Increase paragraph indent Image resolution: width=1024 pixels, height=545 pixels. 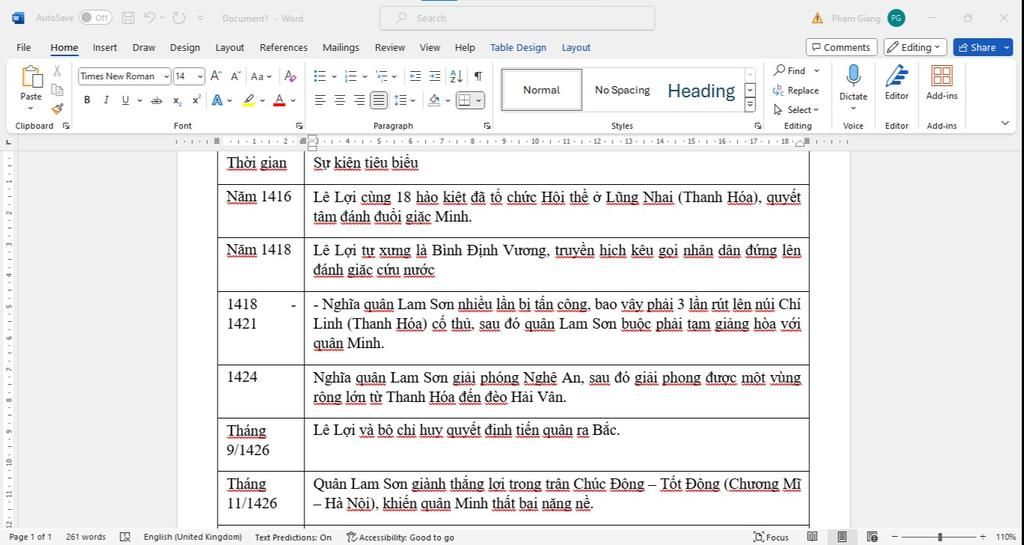click(x=435, y=76)
